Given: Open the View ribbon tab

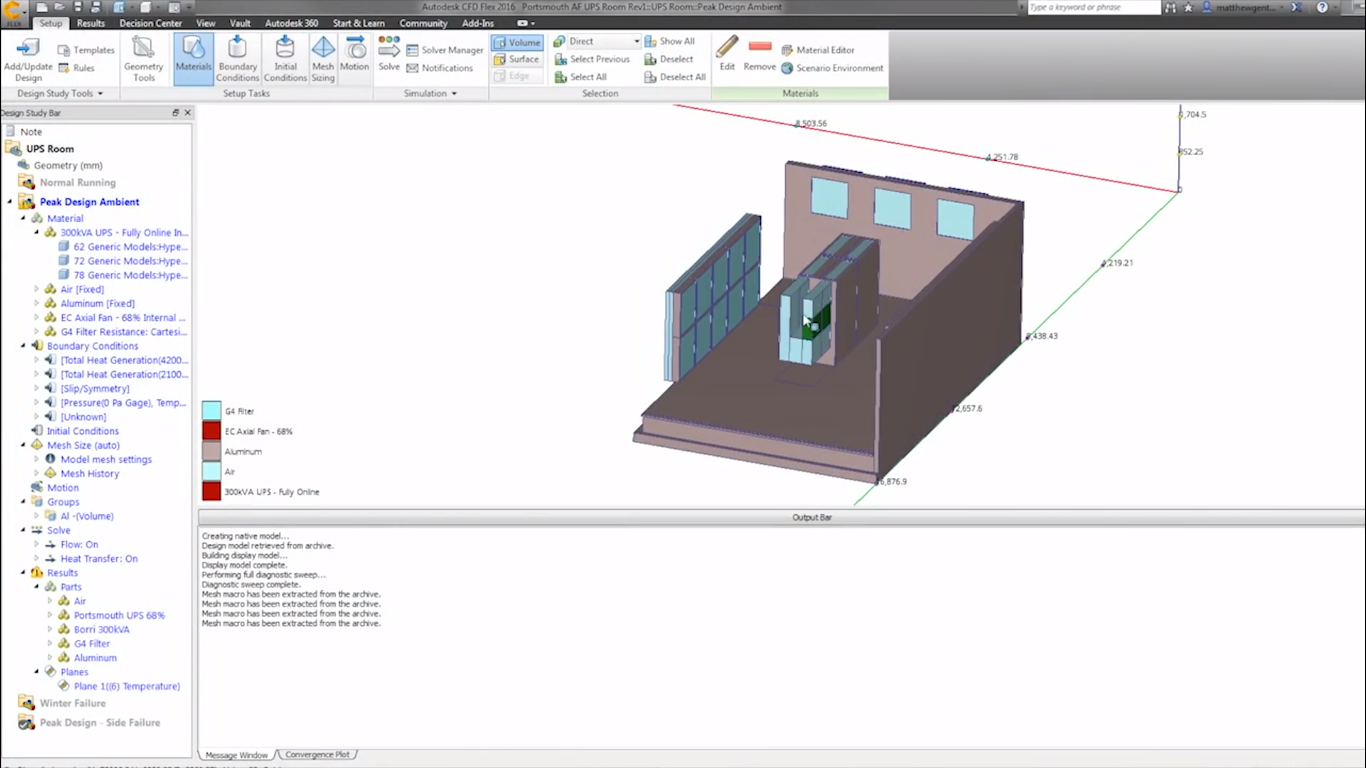Looking at the screenshot, I should tap(206, 23).
